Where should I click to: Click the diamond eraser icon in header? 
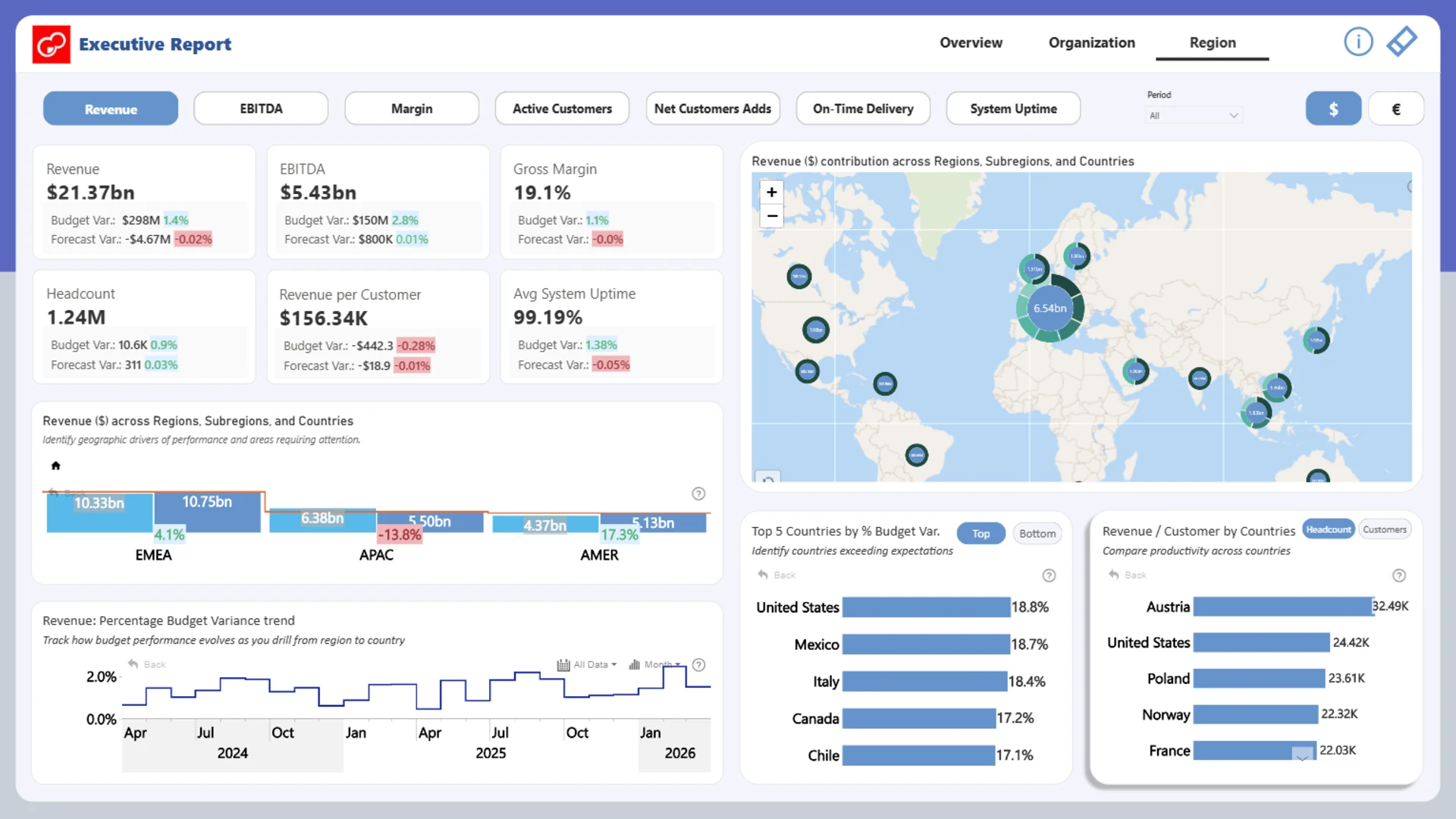1401,42
